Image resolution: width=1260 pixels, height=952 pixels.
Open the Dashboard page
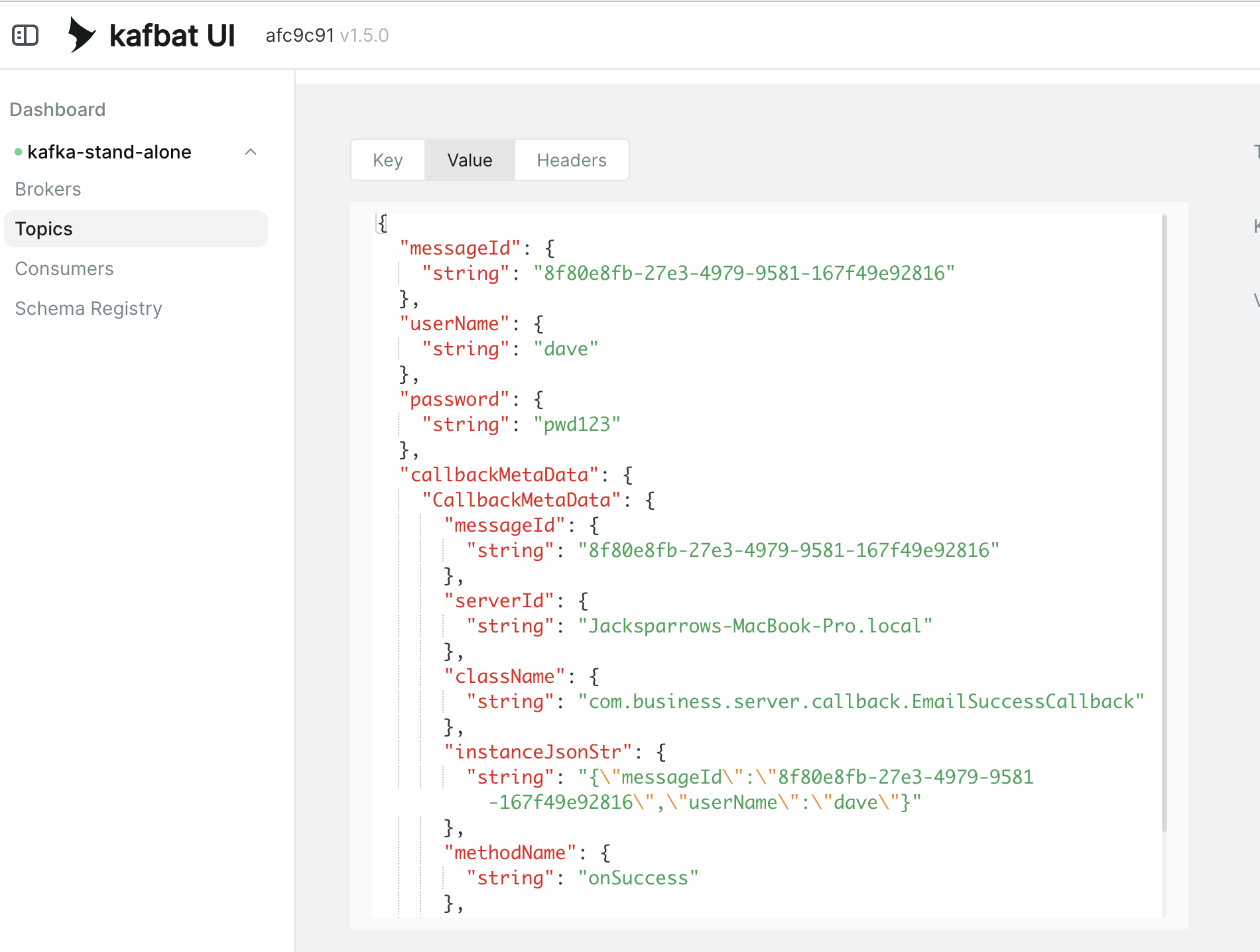click(x=58, y=109)
